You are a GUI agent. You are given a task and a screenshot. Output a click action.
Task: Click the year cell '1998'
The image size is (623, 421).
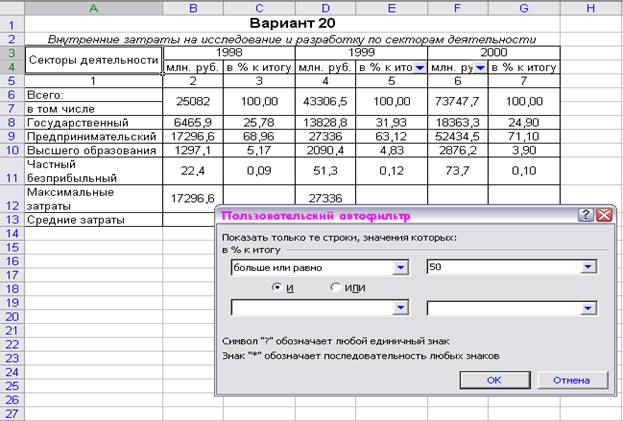pyautogui.click(x=229, y=52)
